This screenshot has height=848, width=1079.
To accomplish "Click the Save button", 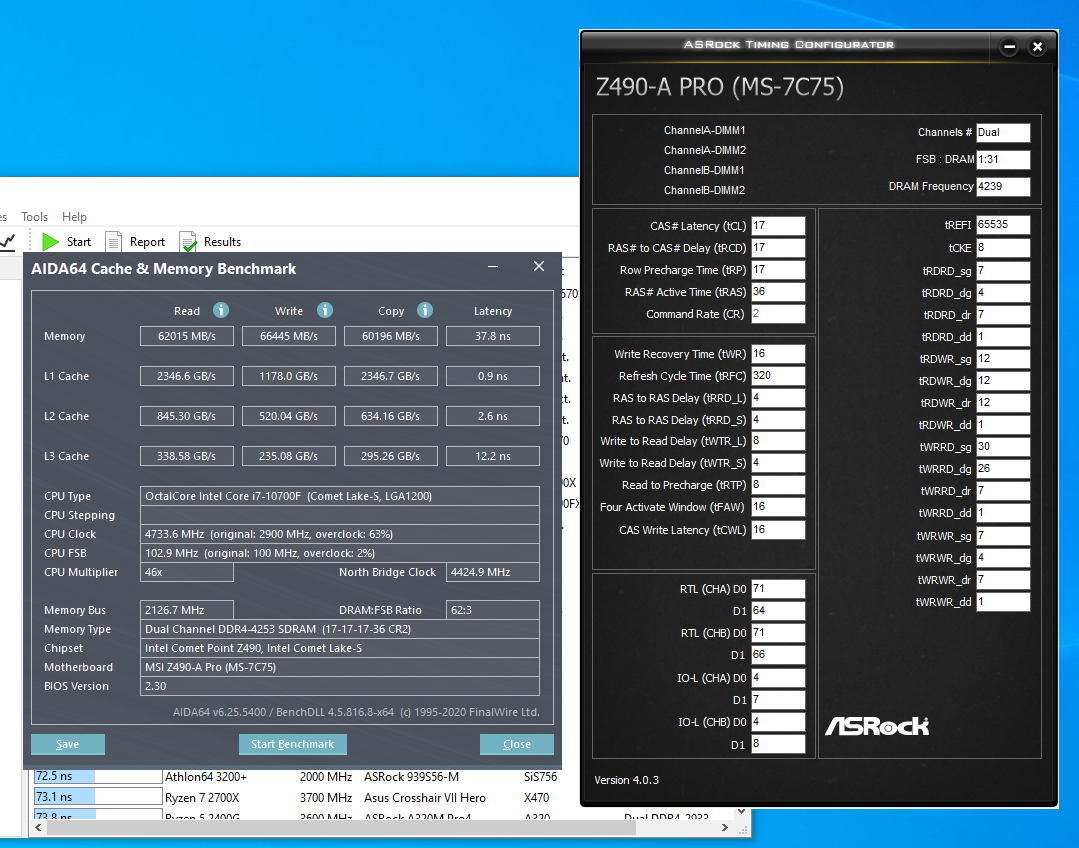I will pyautogui.click(x=67, y=744).
